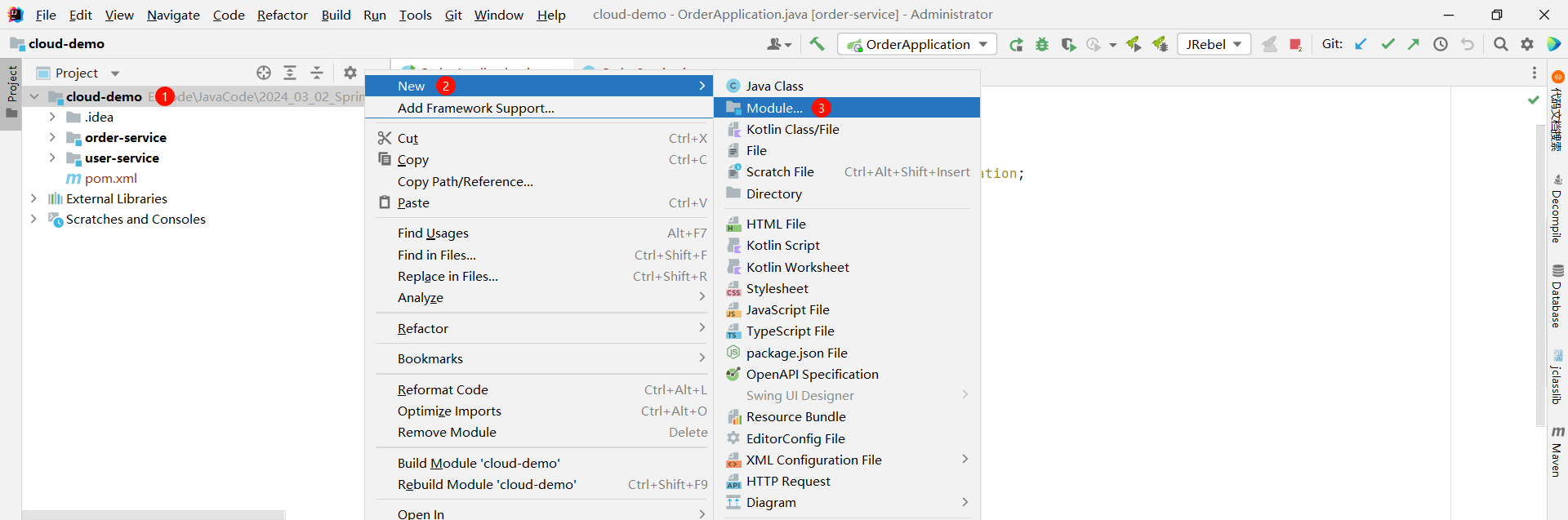Open the profiler run icon

click(x=1094, y=45)
